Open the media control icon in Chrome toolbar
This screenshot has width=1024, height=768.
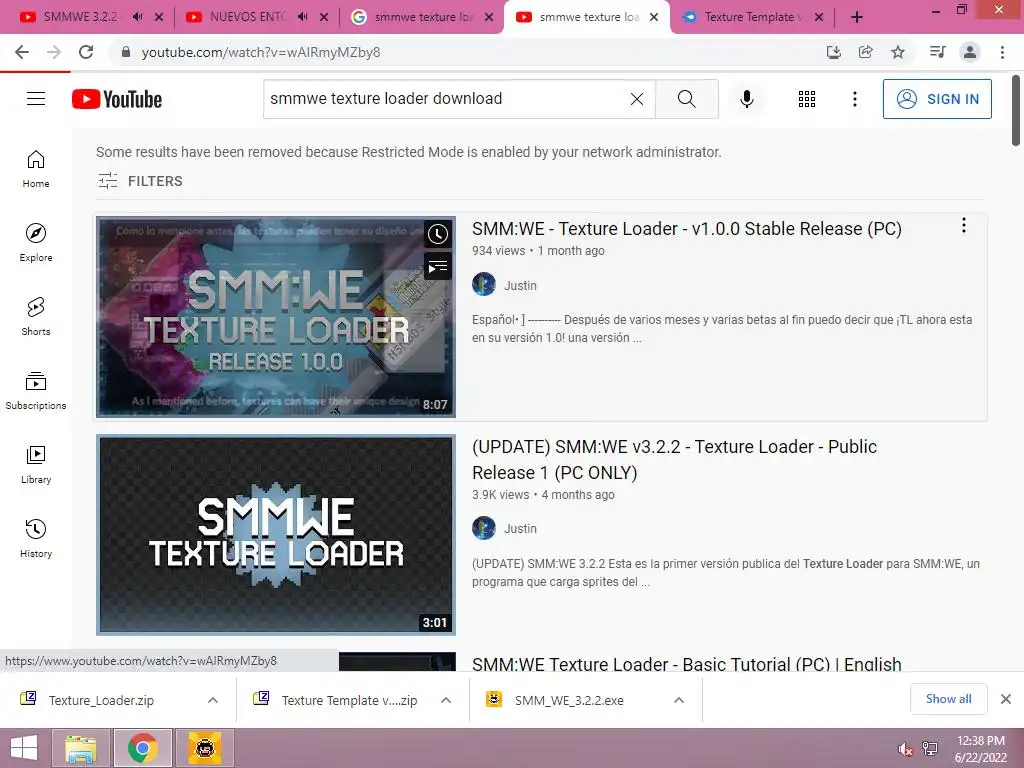pos(937,52)
